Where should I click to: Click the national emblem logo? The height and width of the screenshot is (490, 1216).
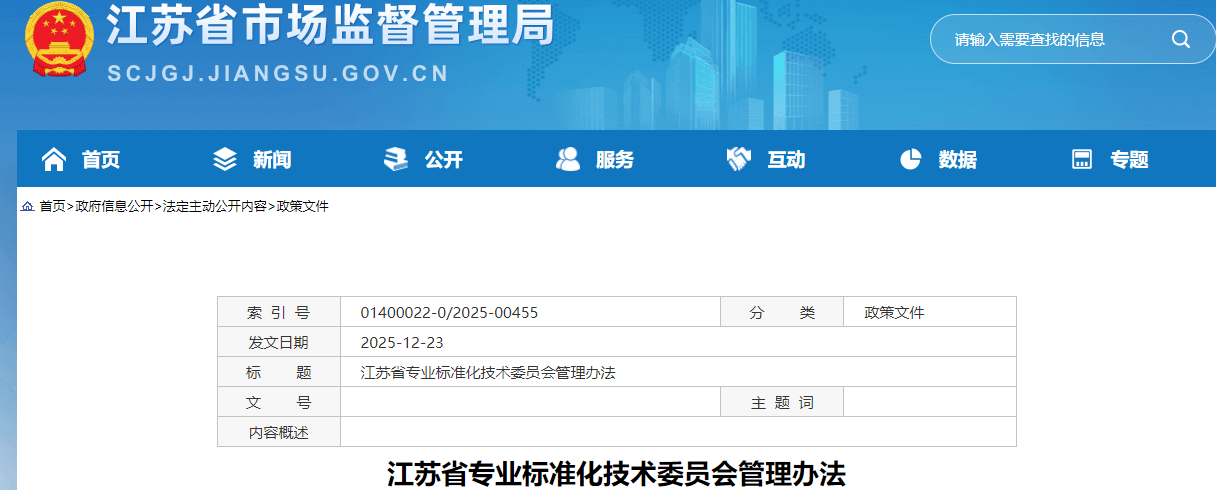59,39
